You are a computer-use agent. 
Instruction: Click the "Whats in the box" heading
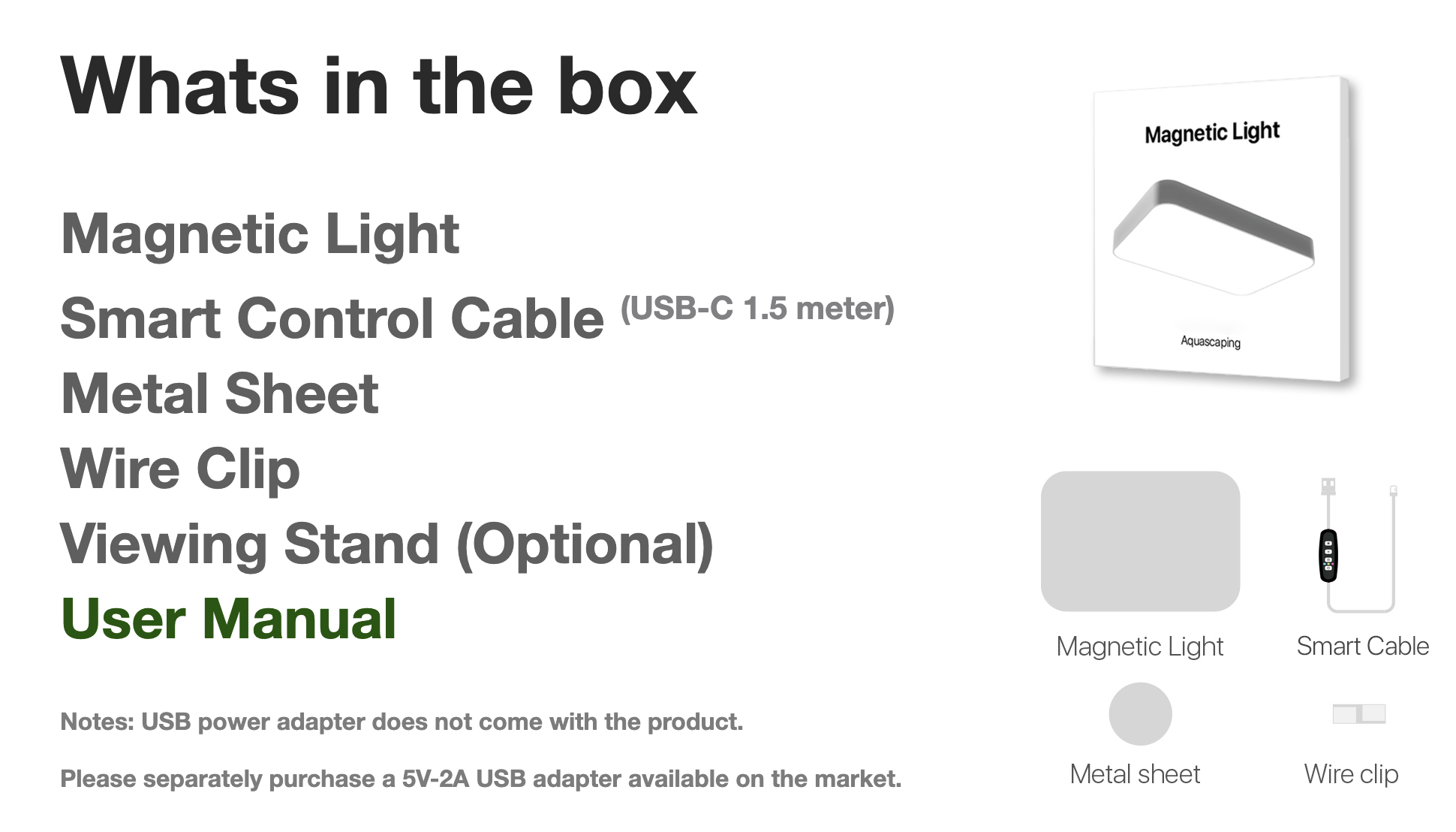click(379, 87)
